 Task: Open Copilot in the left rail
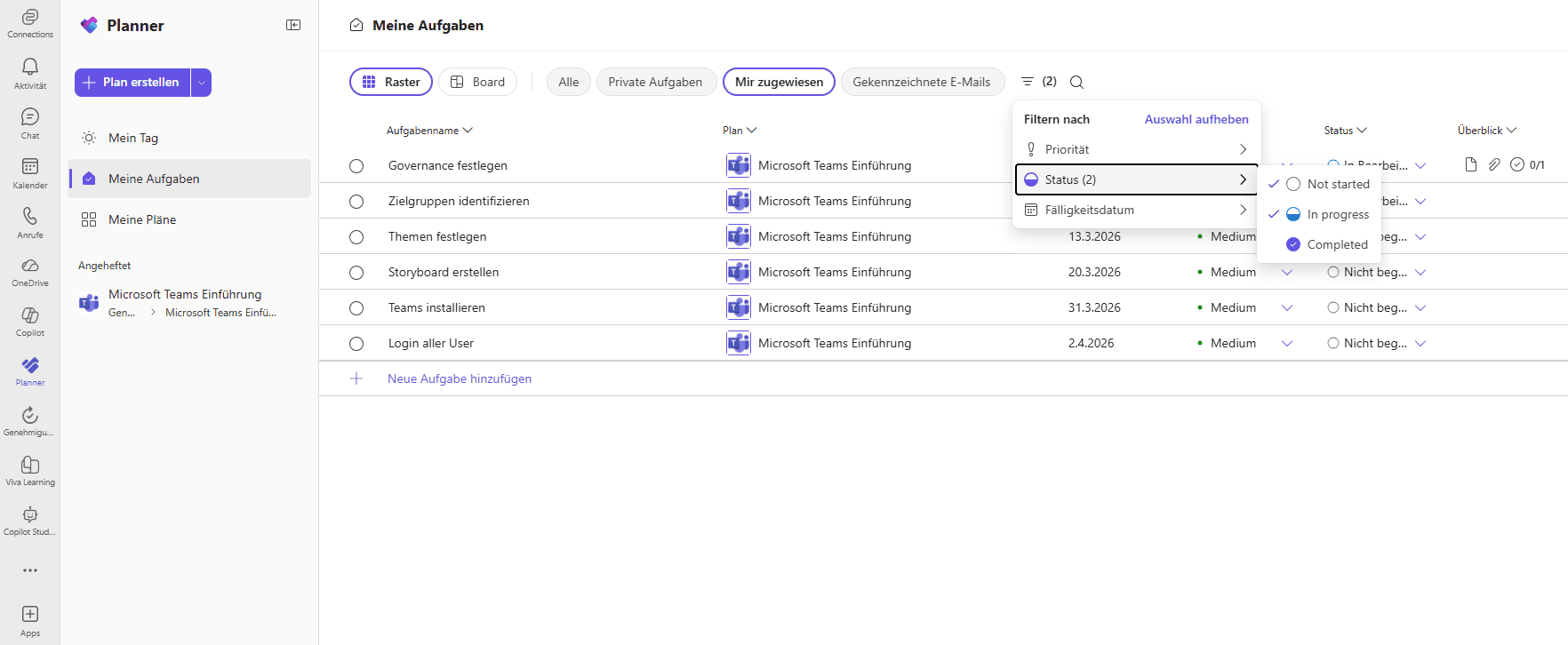(x=30, y=322)
